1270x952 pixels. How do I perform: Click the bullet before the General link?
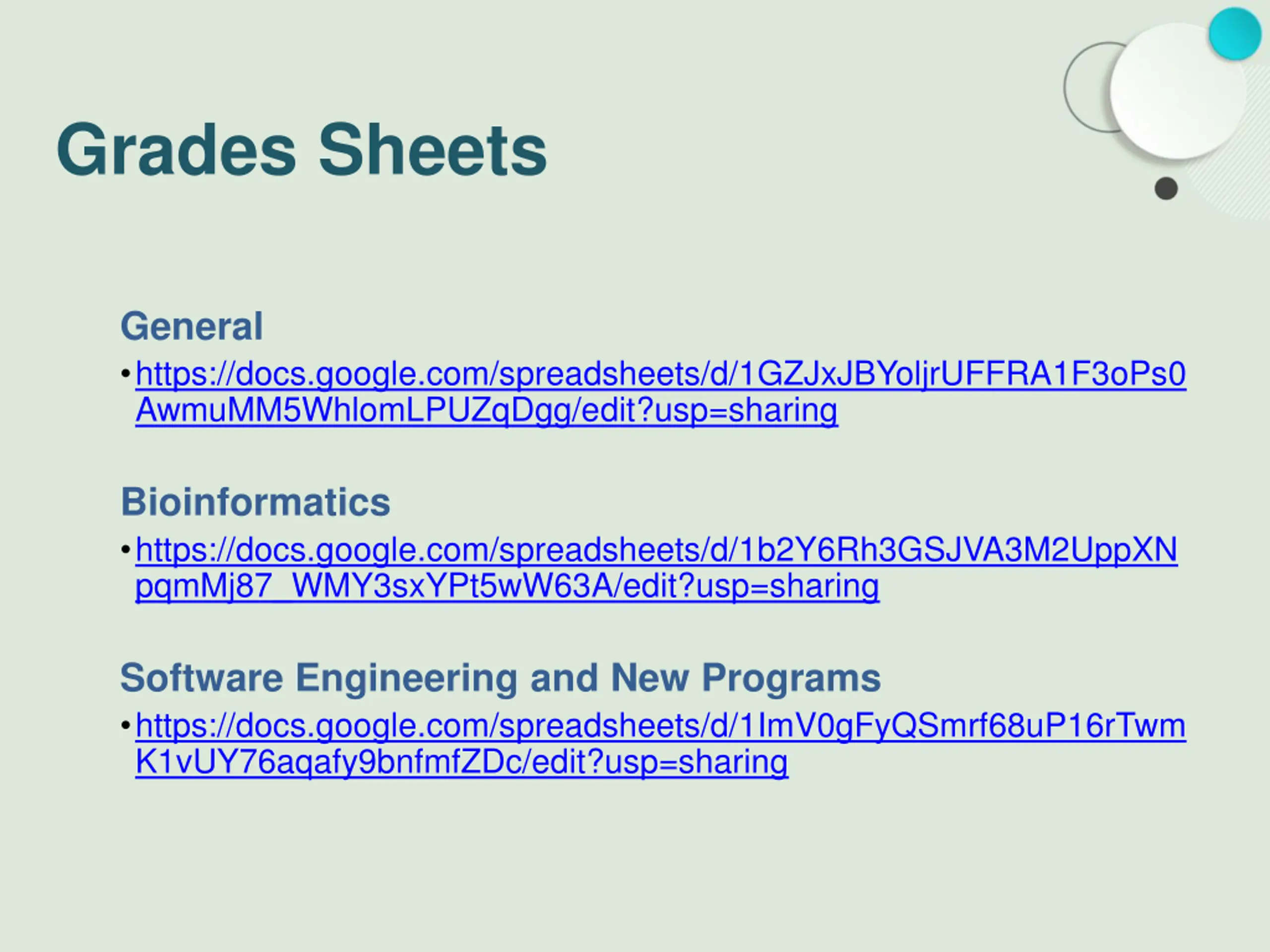(126, 374)
